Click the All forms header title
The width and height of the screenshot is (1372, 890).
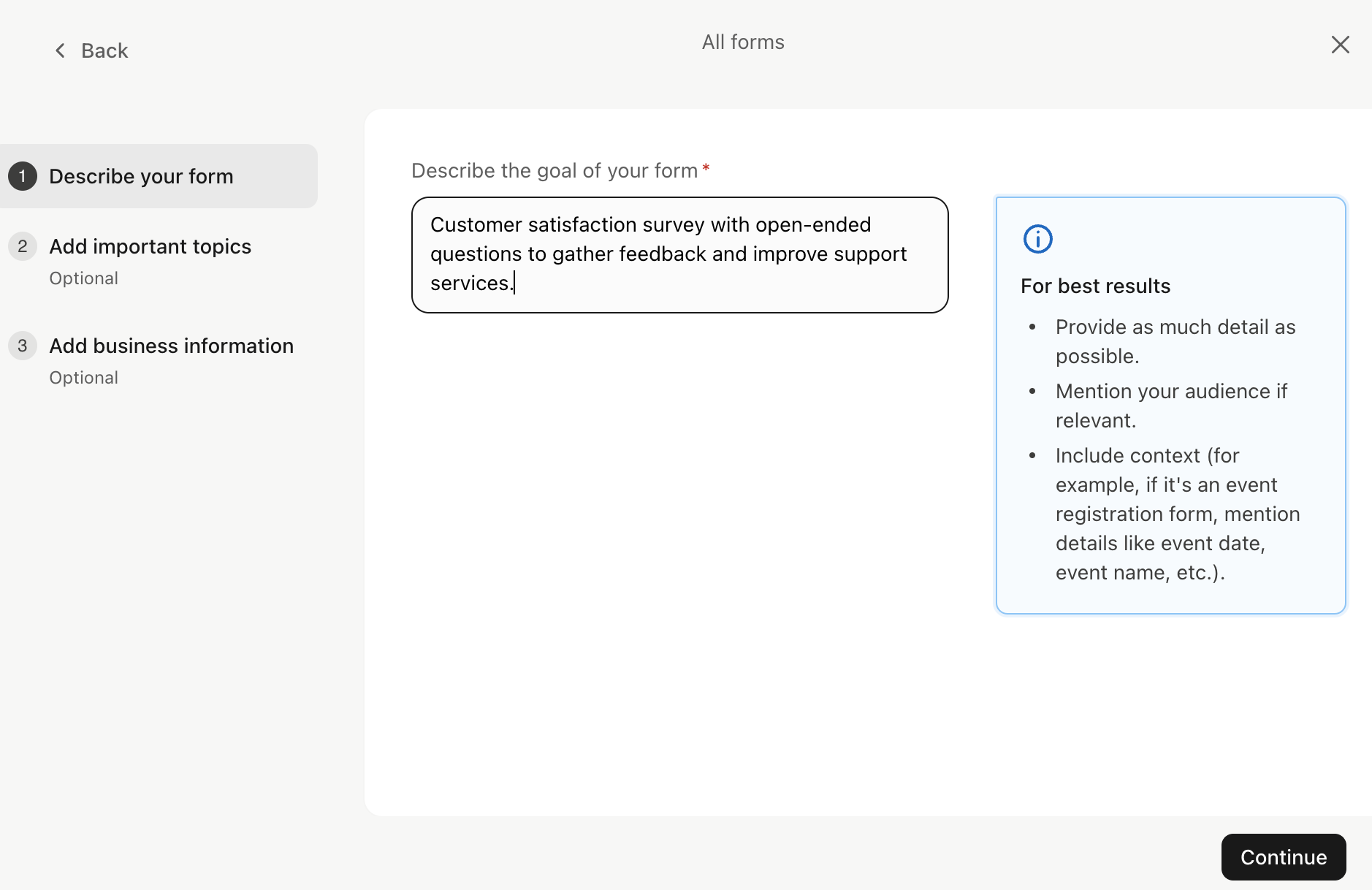(743, 42)
